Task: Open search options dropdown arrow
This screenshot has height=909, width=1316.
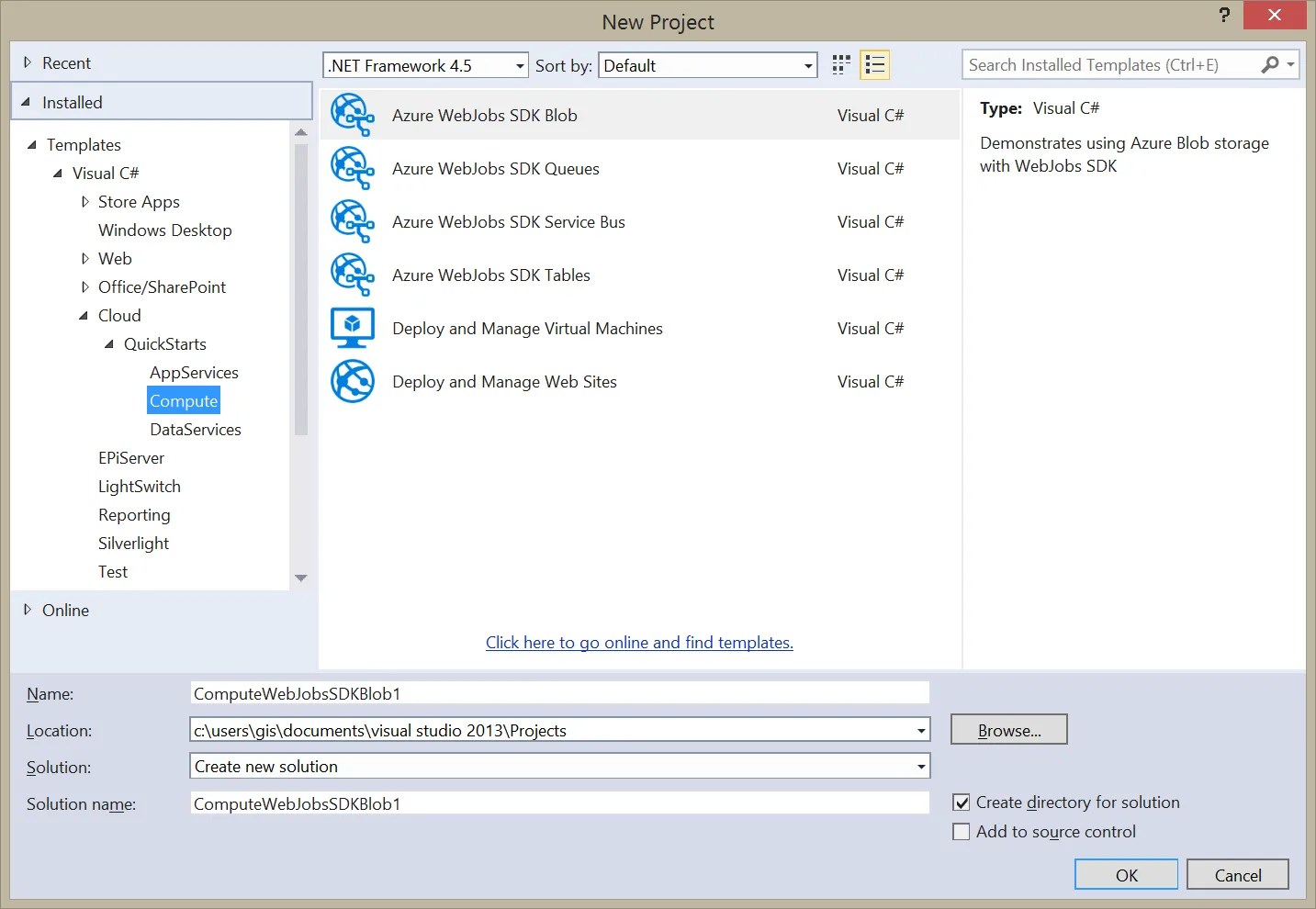Action: pos(1290,64)
